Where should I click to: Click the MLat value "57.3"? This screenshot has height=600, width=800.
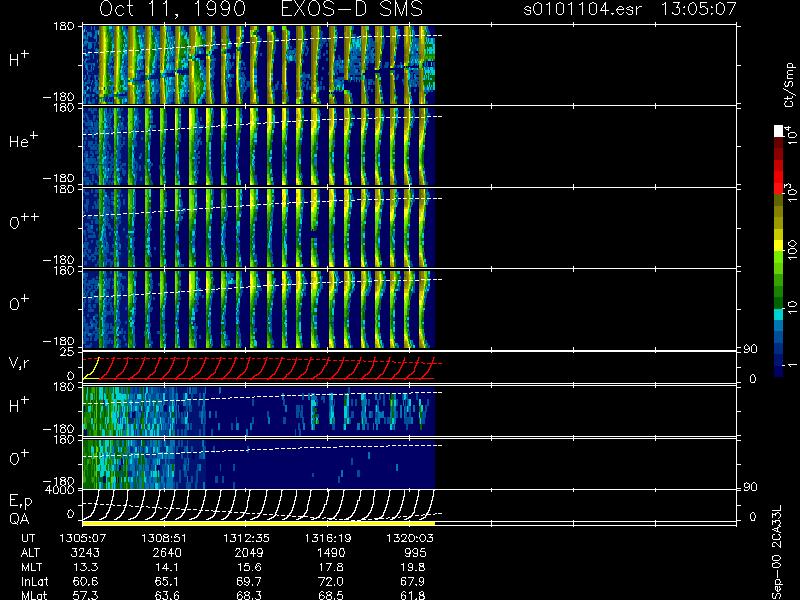pyautogui.click(x=85, y=595)
